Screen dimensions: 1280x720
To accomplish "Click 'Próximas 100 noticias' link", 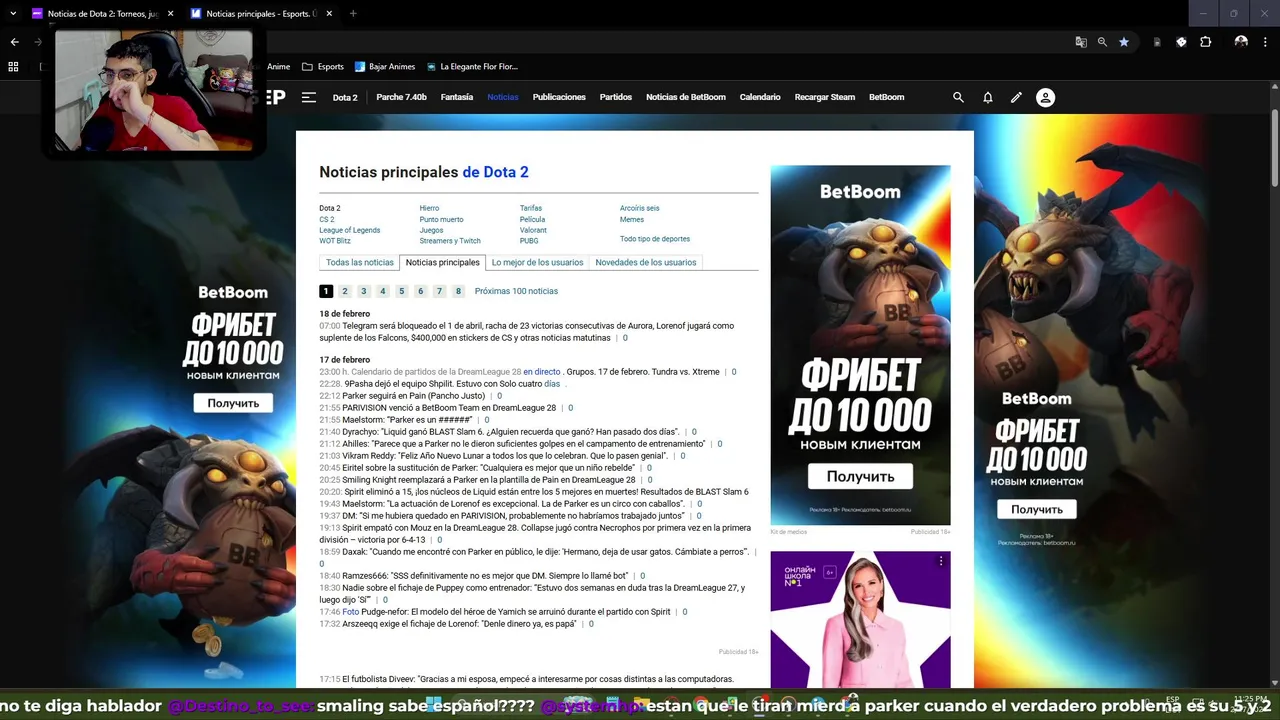I will coord(516,291).
